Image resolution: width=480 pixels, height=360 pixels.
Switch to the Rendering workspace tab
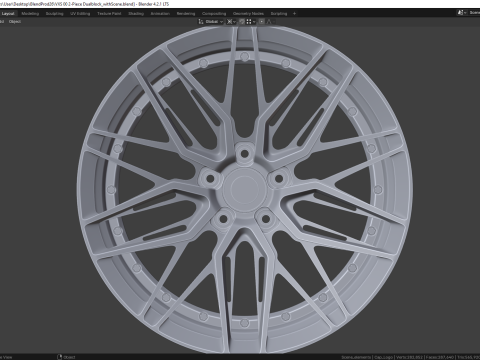coord(186,14)
